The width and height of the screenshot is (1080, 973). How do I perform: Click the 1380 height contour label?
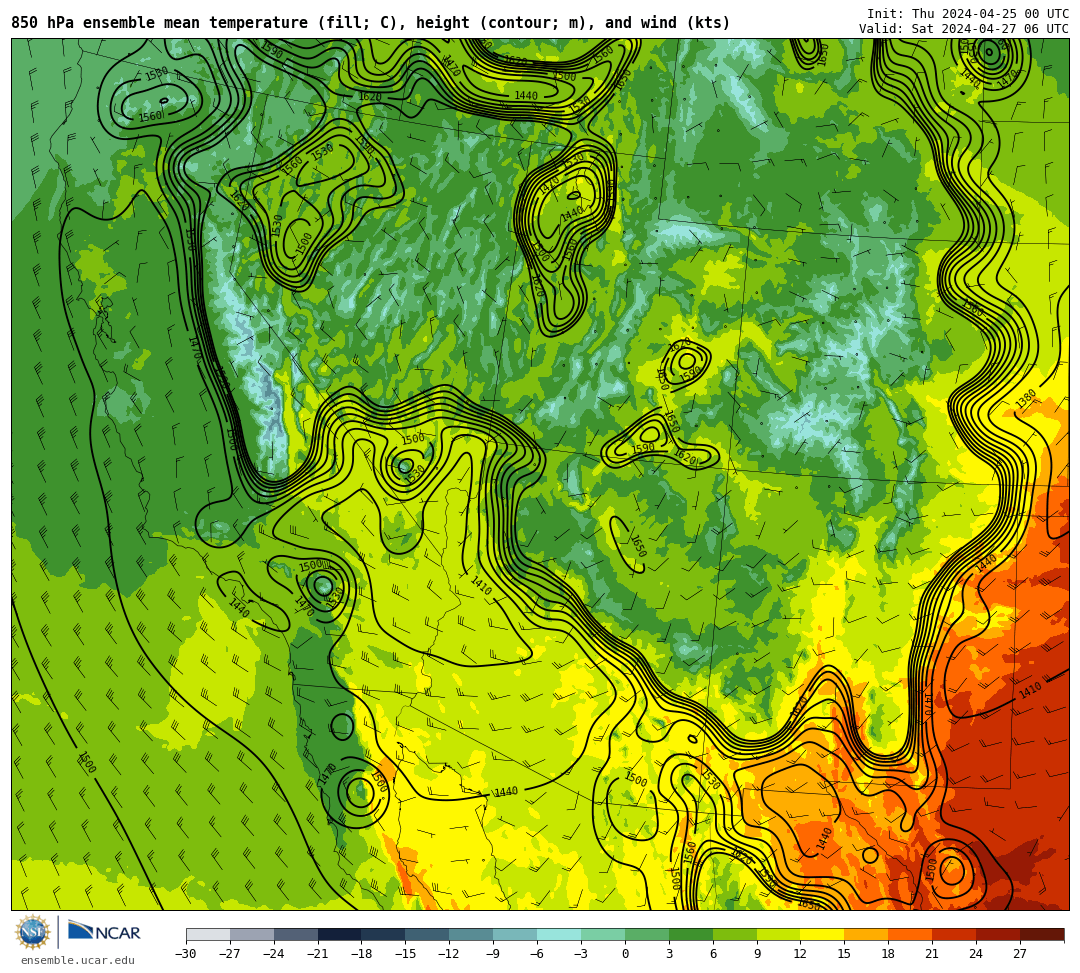(x=1026, y=400)
